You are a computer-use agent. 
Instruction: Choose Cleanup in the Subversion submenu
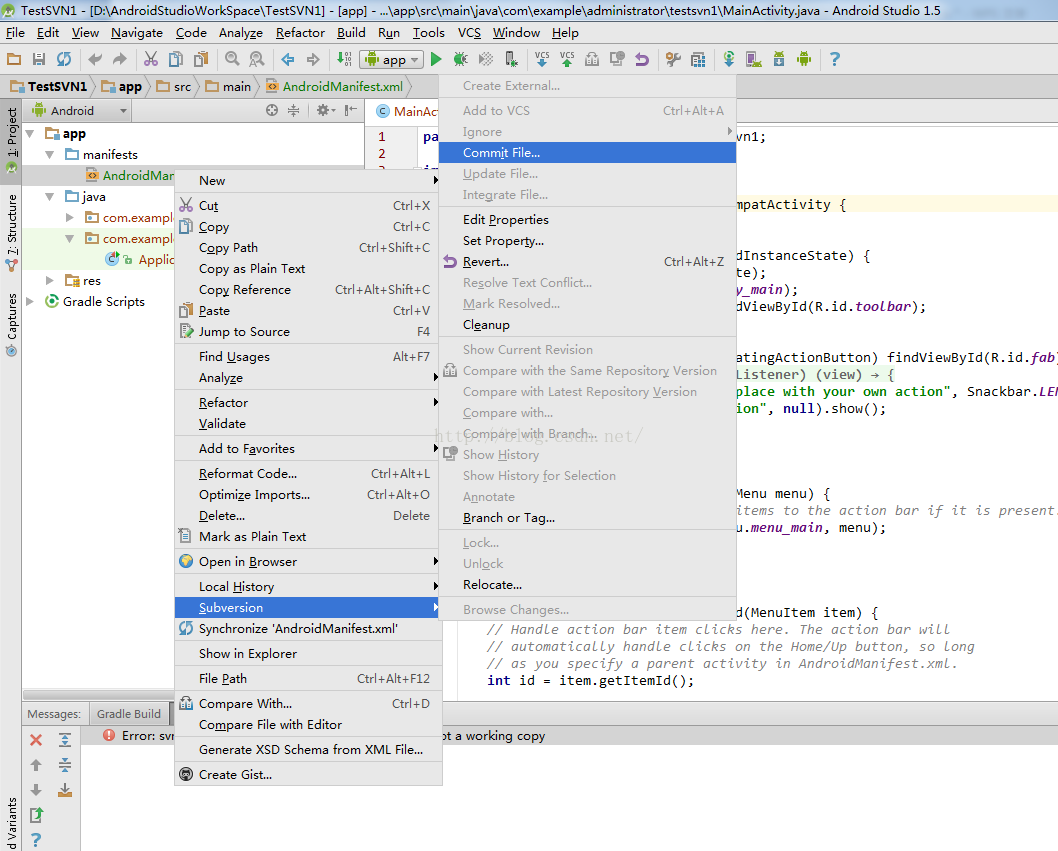tap(587, 325)
